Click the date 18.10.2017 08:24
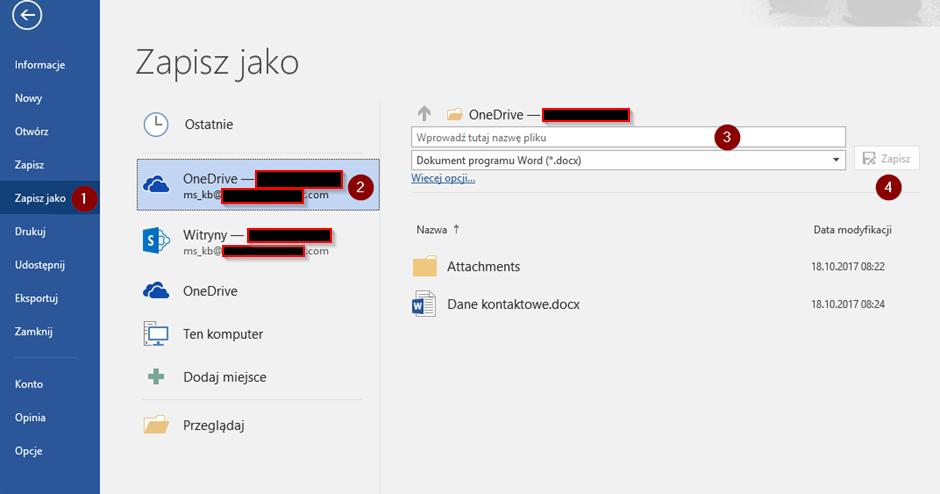940x494 pixels. point(848,305)
